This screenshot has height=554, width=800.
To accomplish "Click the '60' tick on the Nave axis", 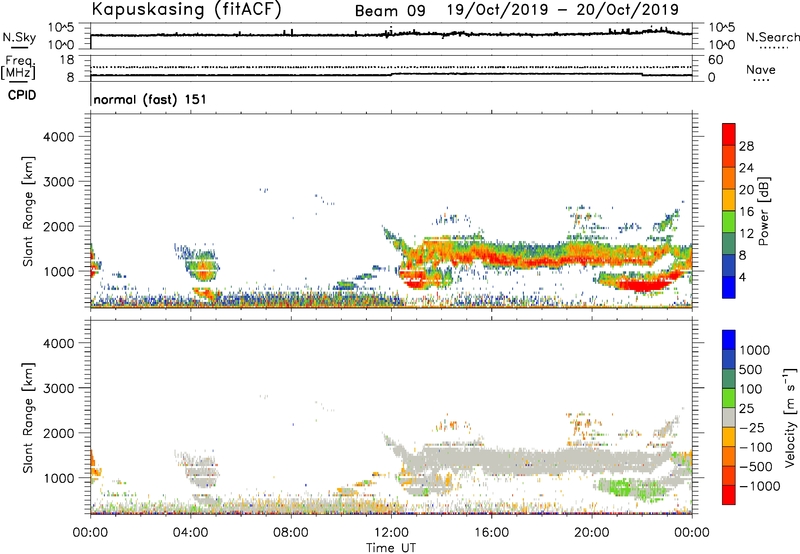I will coord(715,60).
